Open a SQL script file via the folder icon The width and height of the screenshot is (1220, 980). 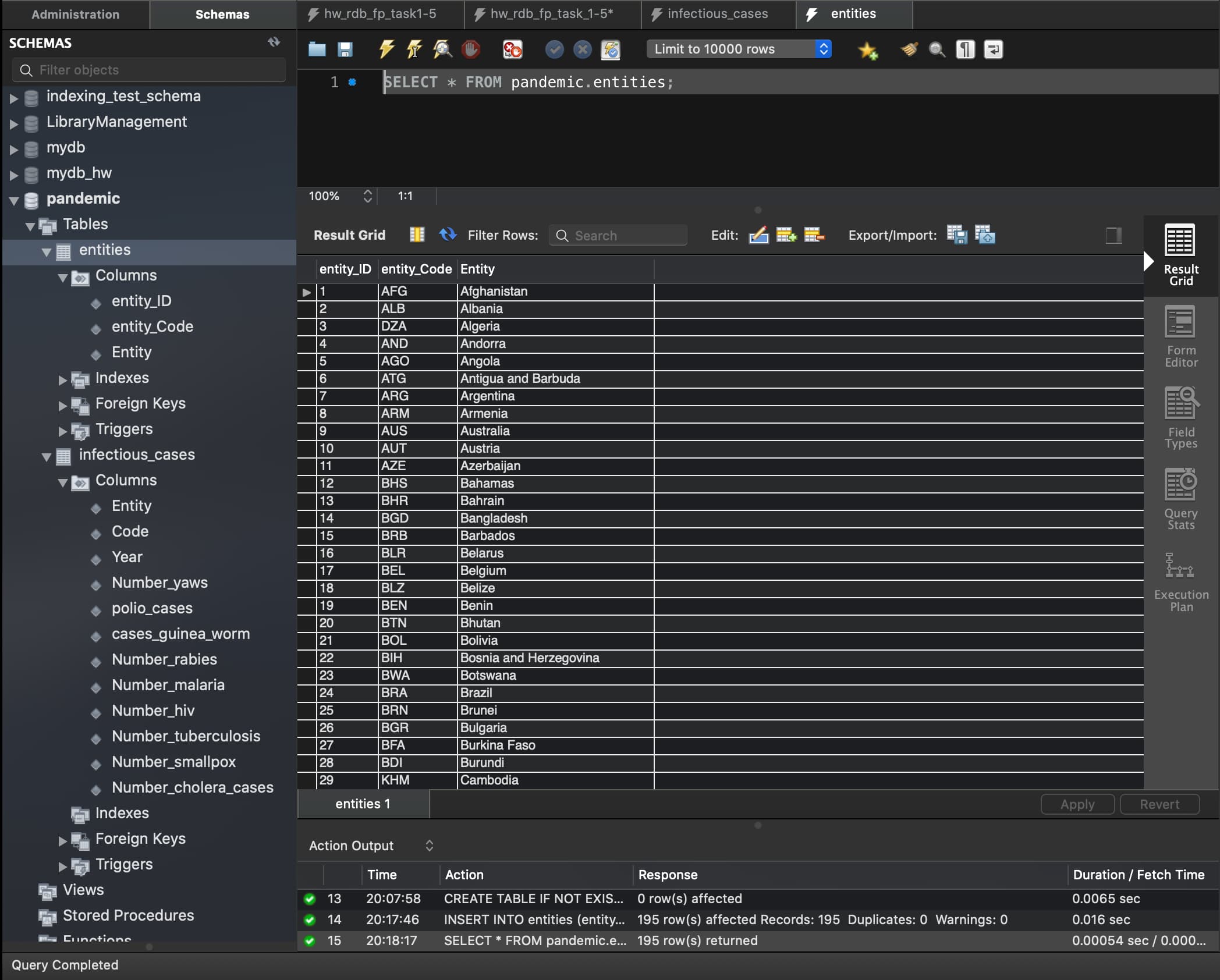[x=317, y=49]
